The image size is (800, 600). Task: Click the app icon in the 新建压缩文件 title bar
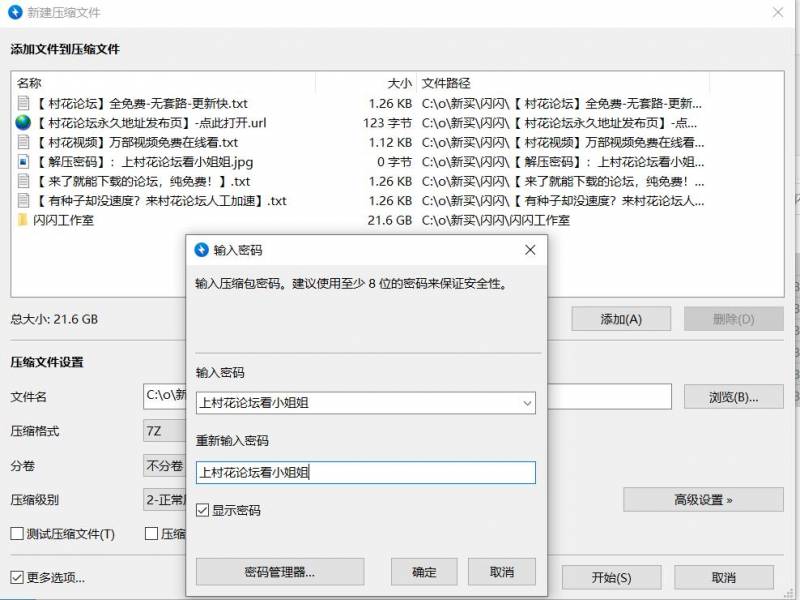pyautogui.click(x=16, y=13)
